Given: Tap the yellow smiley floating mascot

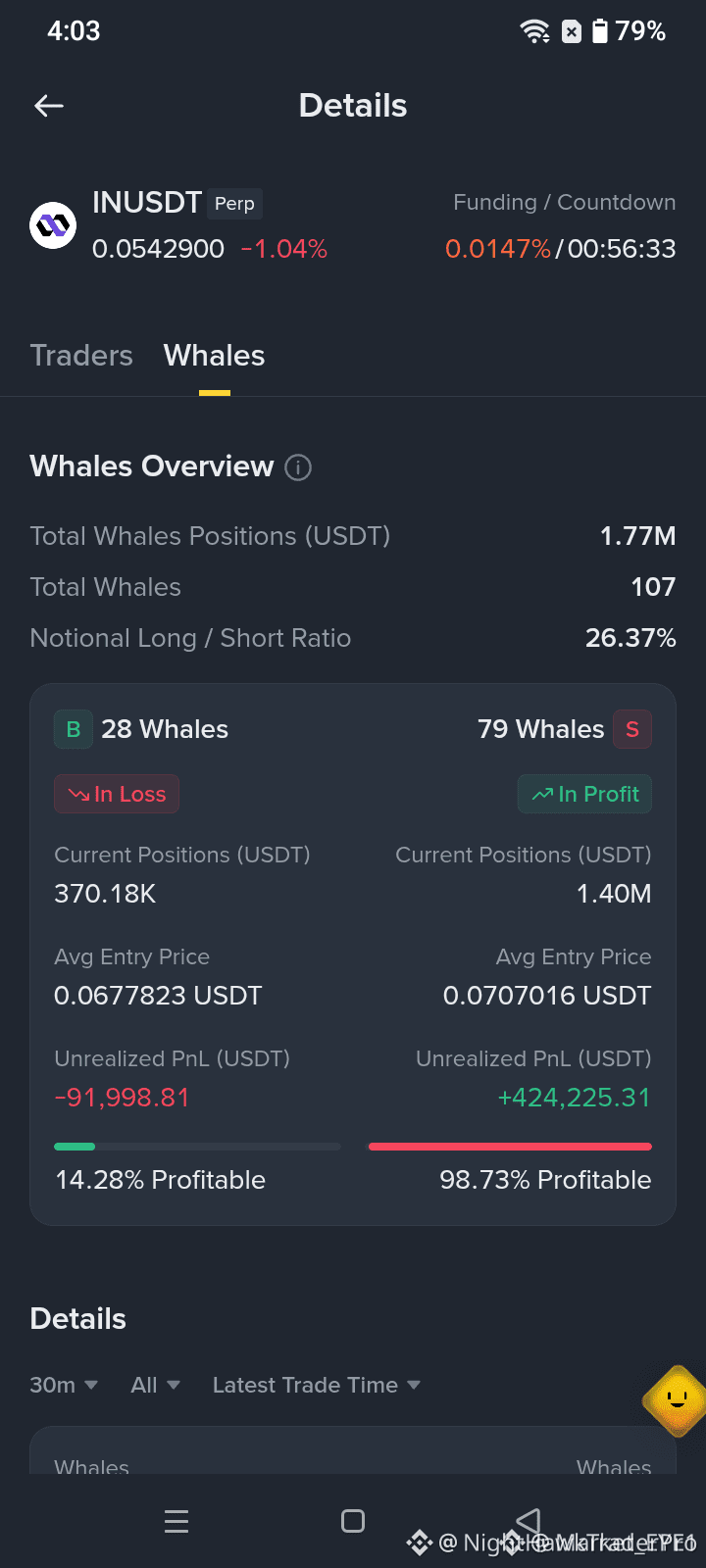Looking at the screenshot, I should click(x=677, y=1401).
